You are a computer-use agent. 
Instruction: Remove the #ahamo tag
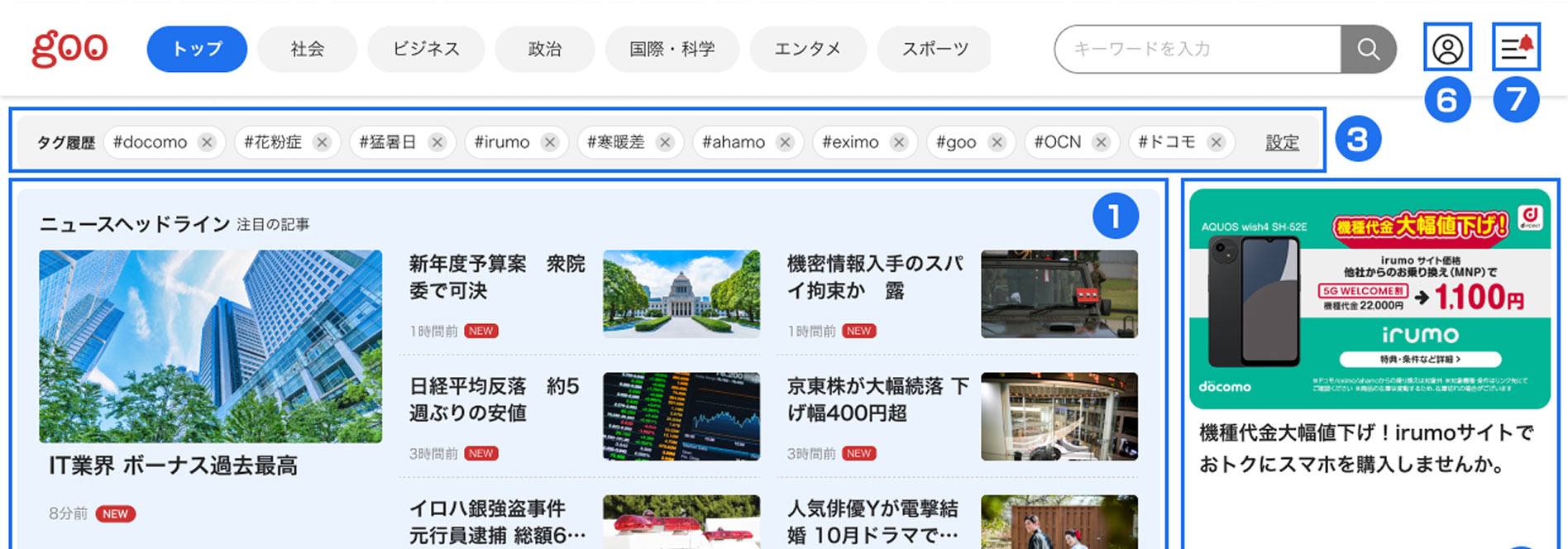pyautogui.click(x=786, y=142)
